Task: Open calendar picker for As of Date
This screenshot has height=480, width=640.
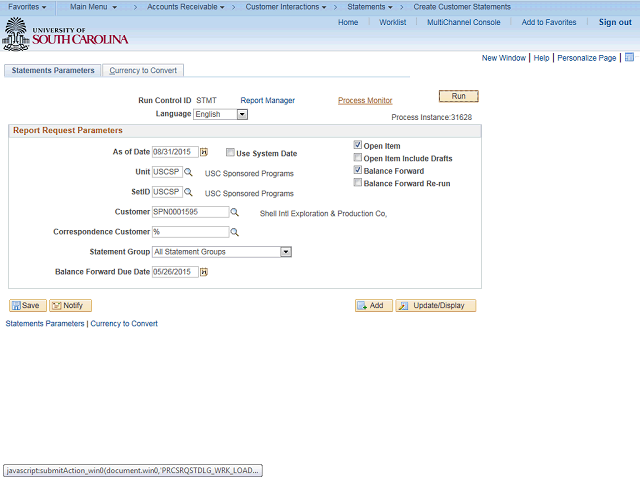Action: (x=204, y=152)
